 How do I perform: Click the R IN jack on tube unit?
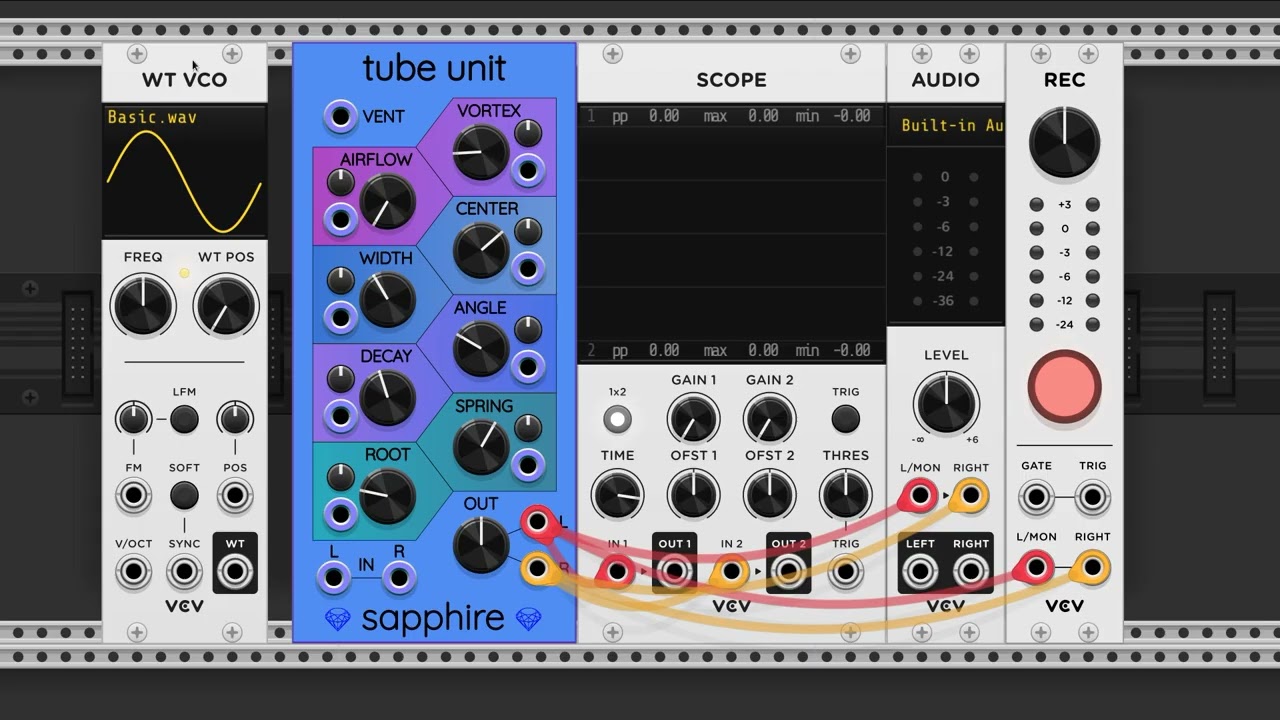pos(399,577)
